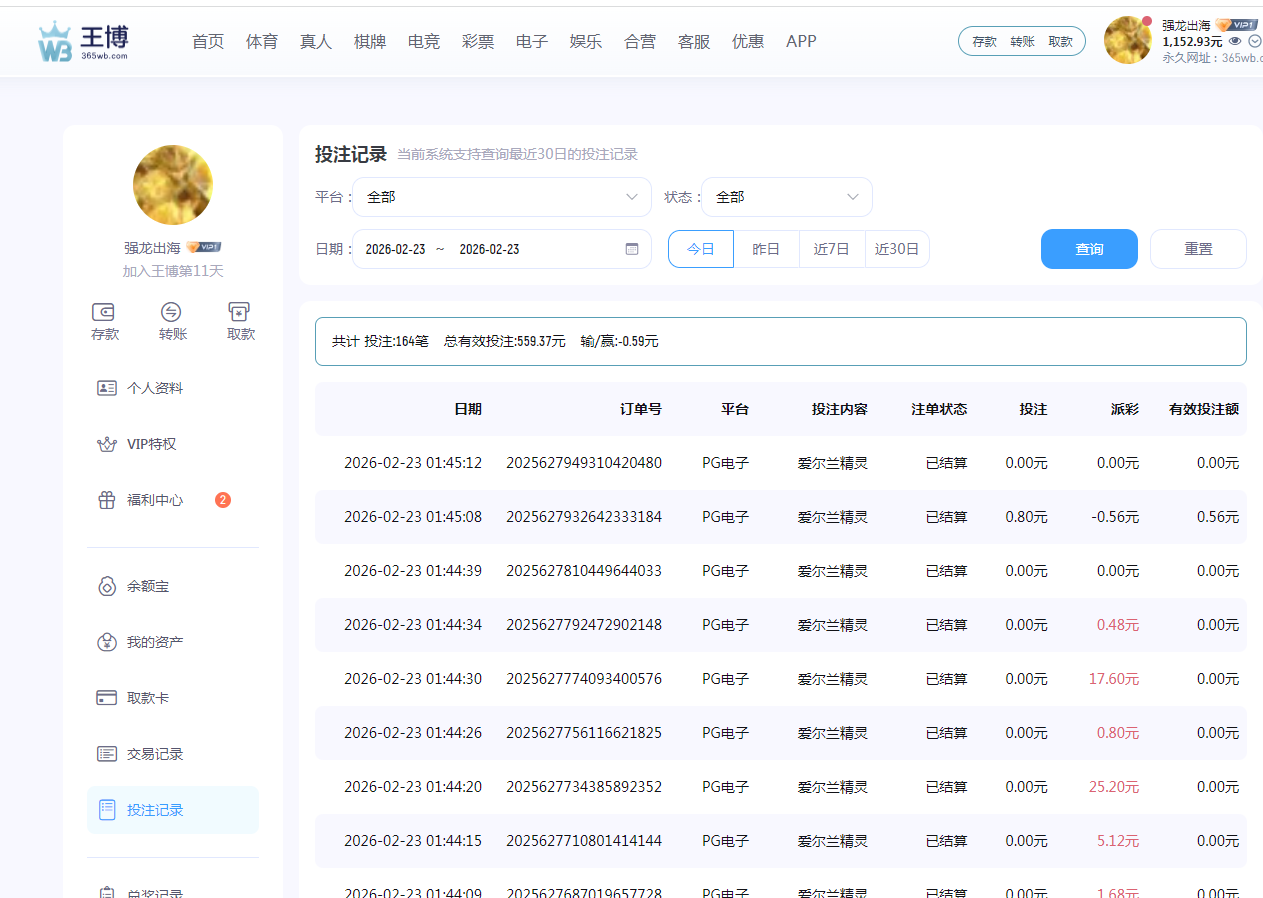Click the calendar icon in date field
This screenshot has height=898, width=1263.
pos(632,249)
